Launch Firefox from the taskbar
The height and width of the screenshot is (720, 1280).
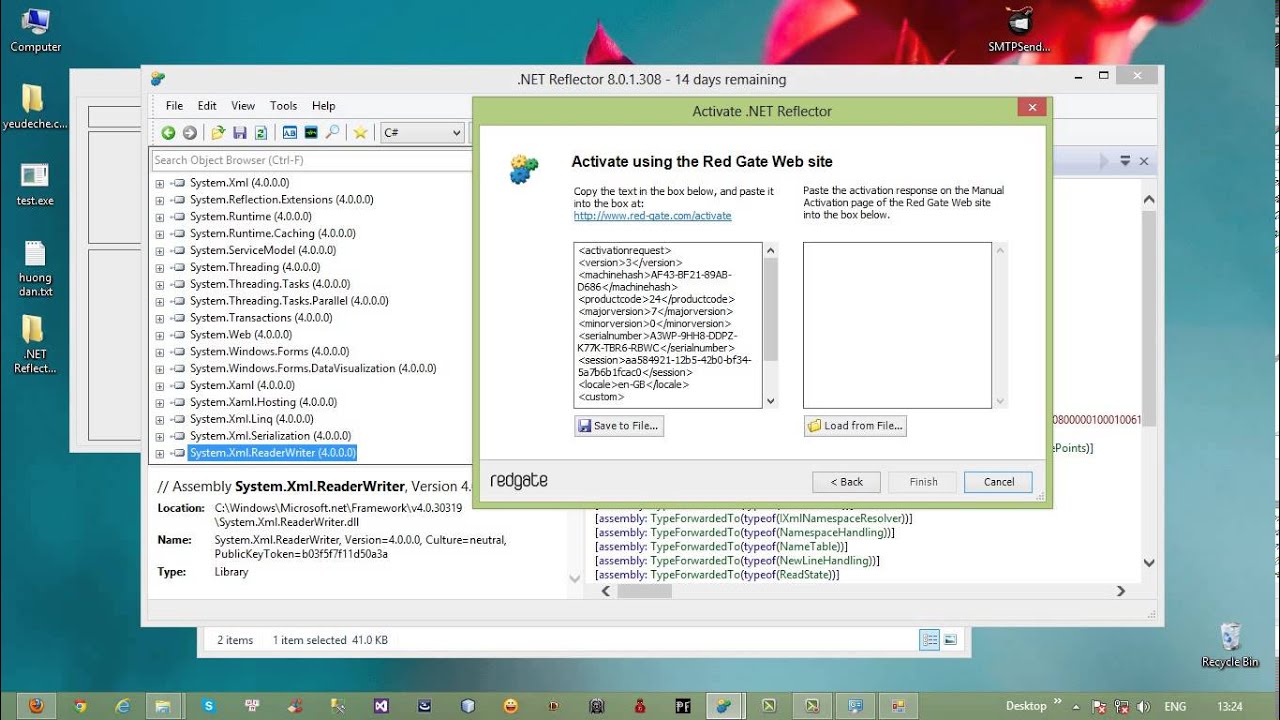(x=36, y=706)
